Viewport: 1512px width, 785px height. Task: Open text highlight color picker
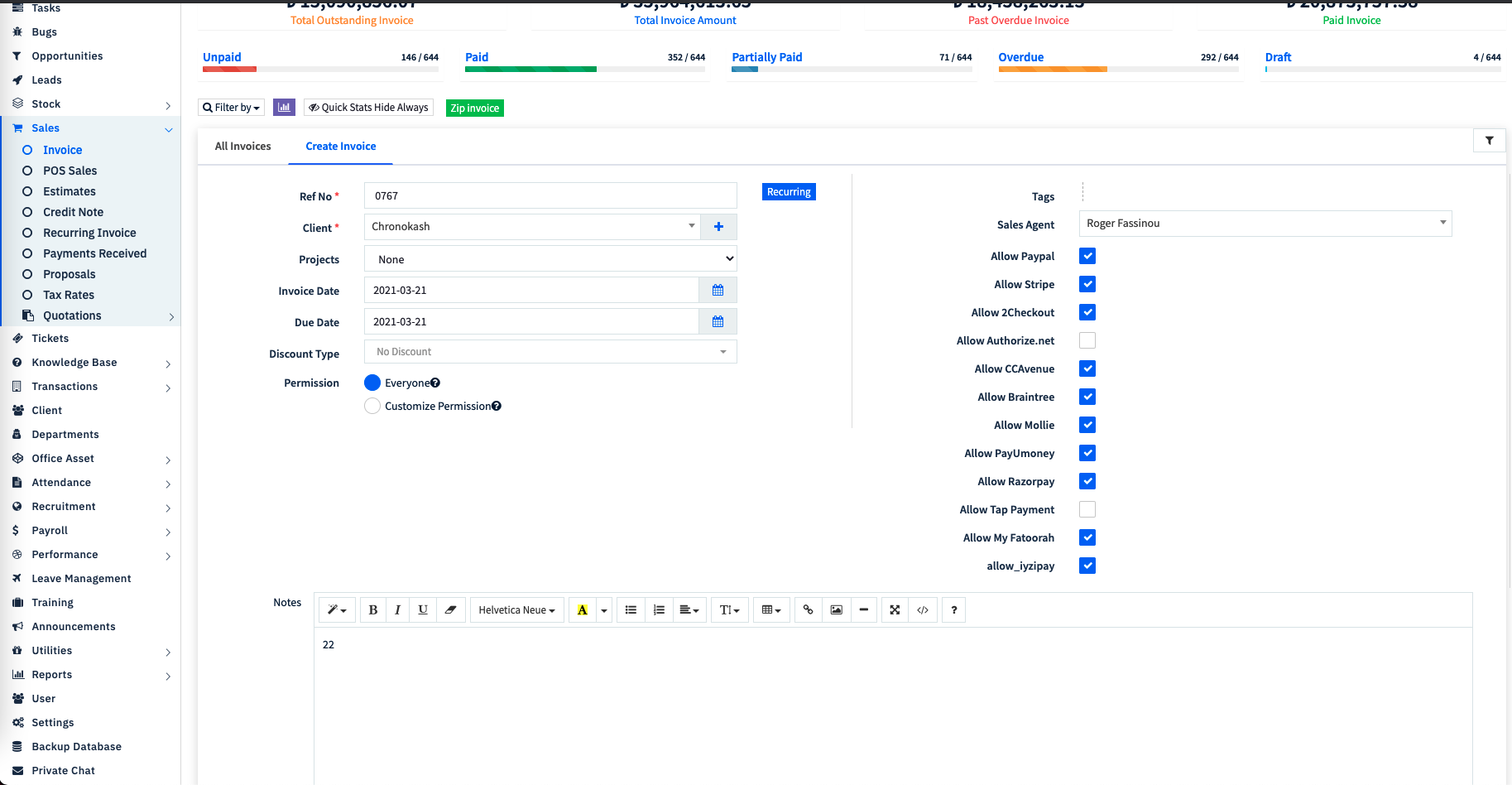coord(604,610)
